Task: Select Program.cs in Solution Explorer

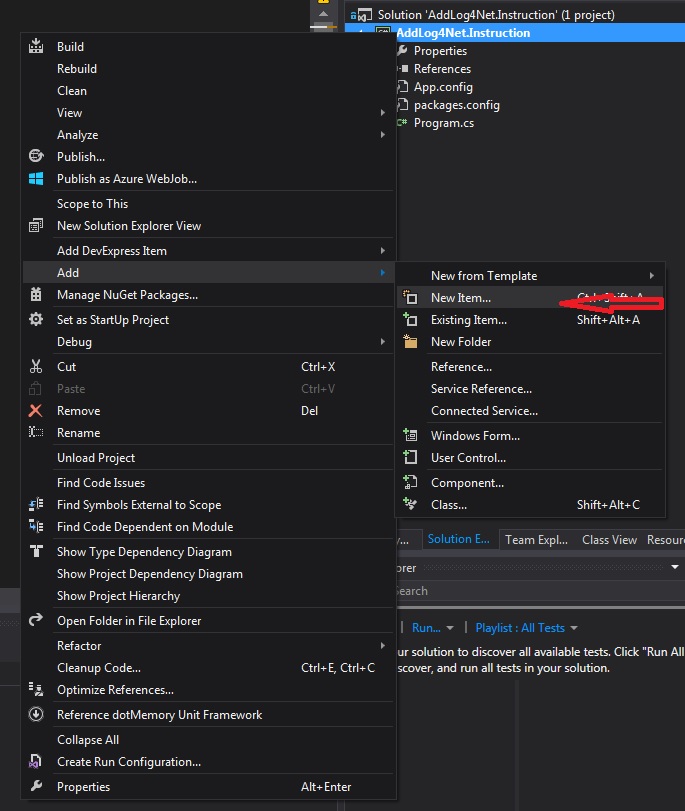Action: click(444, 123)
